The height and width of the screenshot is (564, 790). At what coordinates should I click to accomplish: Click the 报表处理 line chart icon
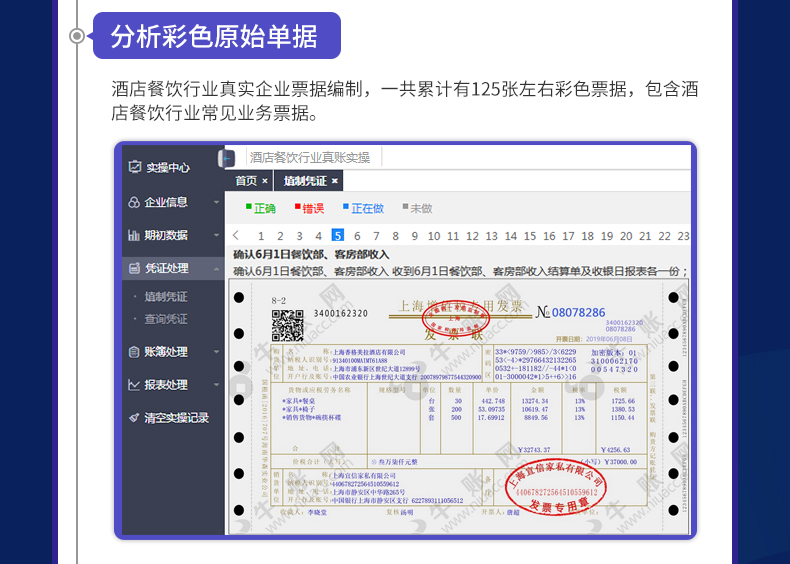[x=134, y=385]
